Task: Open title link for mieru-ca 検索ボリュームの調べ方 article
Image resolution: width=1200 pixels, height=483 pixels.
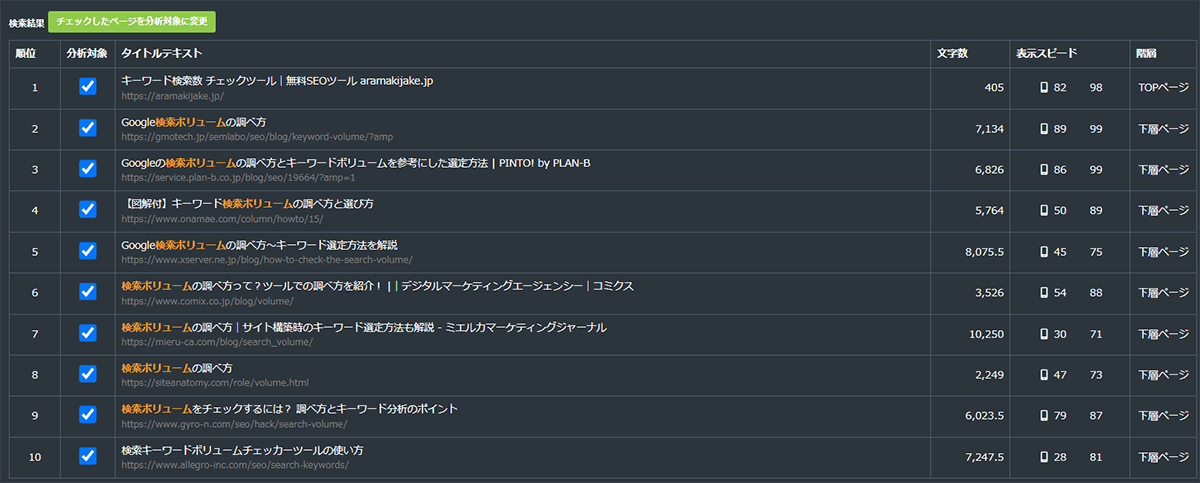Action: click(363, 327)
